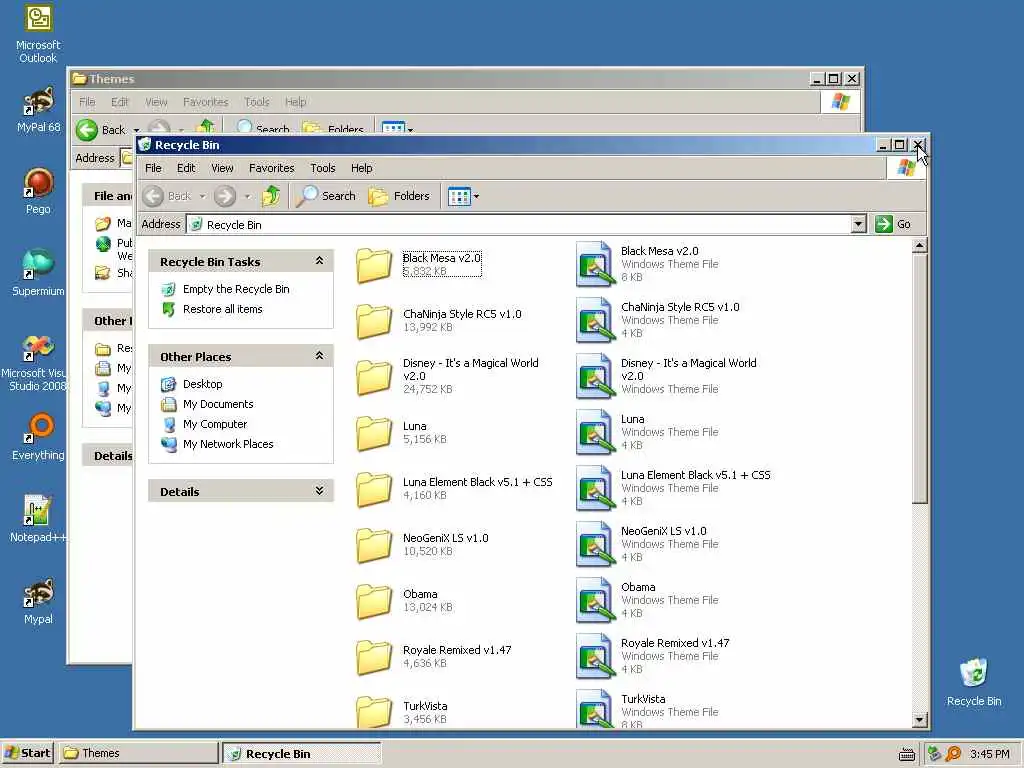The height and width of the screenshot is (768, 1024).
Task: Select the TurkVista folder icon
Action: [374, 712]
